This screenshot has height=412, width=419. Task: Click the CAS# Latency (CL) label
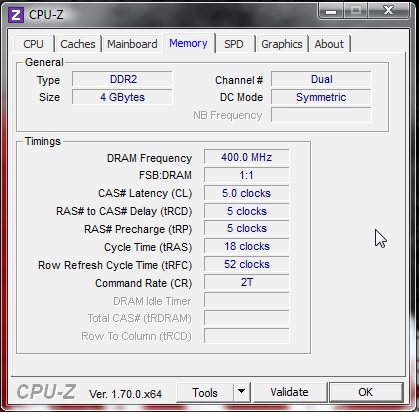tap(145, 193)
